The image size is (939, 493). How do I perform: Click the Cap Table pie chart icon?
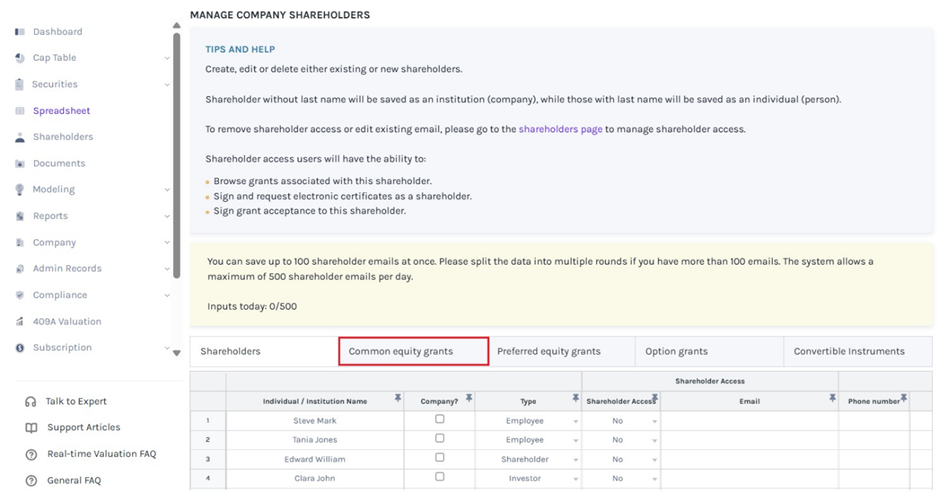click(20, 58)
